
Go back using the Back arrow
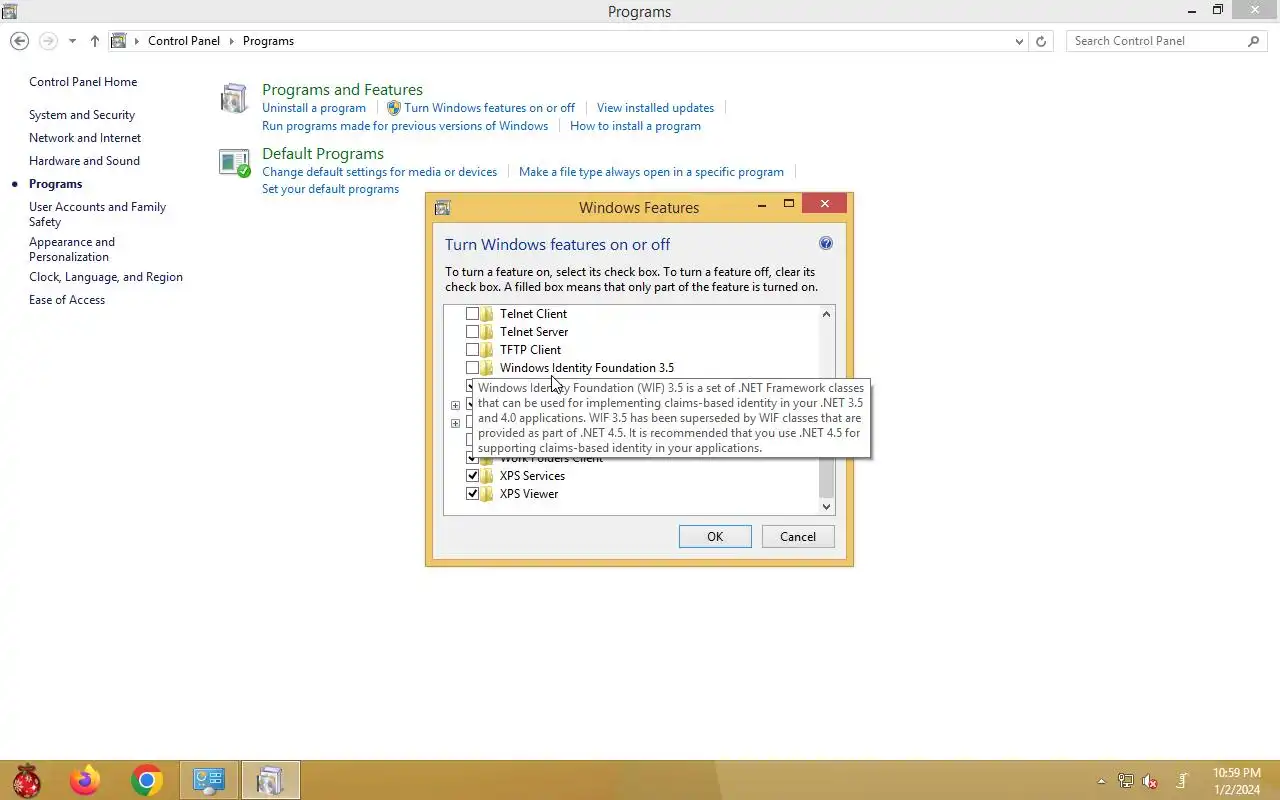coord(19,41)
